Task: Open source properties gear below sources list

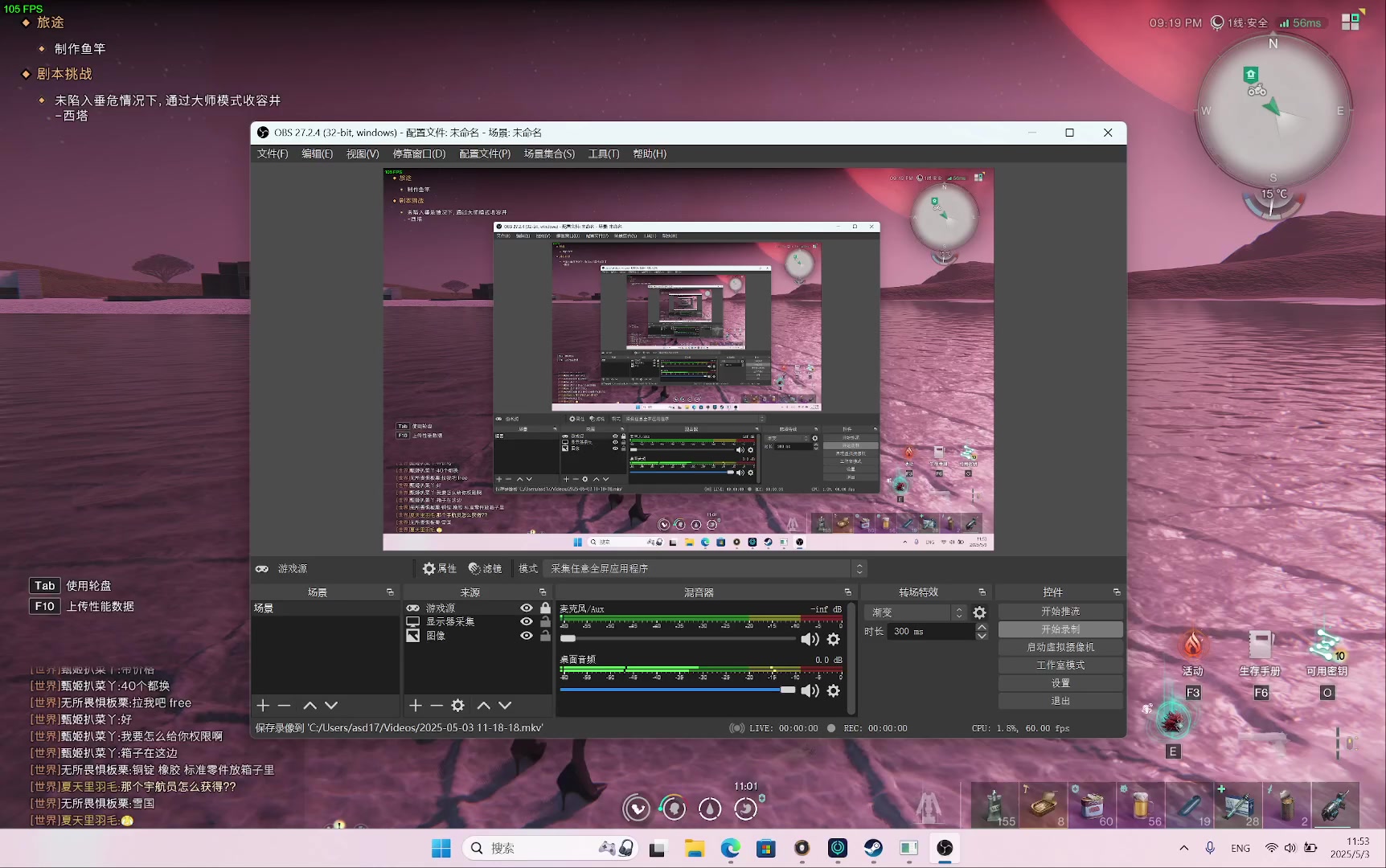Action: 458,706
